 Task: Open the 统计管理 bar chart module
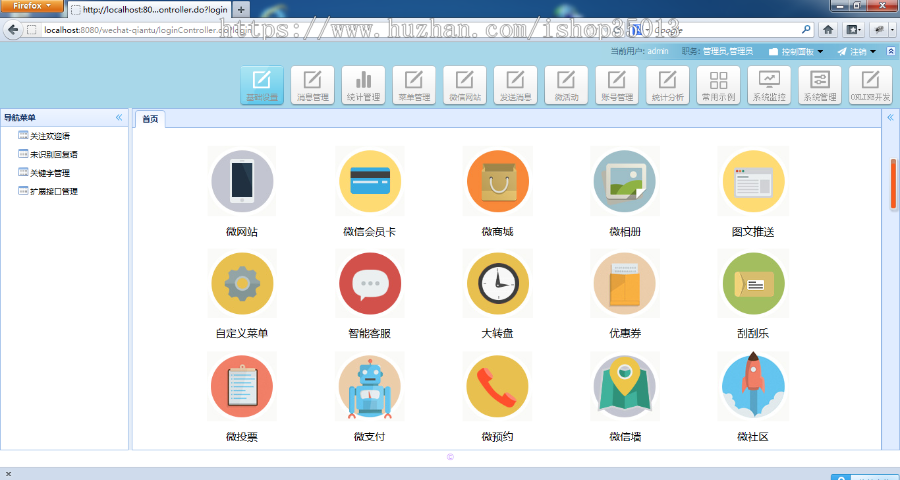tap(363, 85)
